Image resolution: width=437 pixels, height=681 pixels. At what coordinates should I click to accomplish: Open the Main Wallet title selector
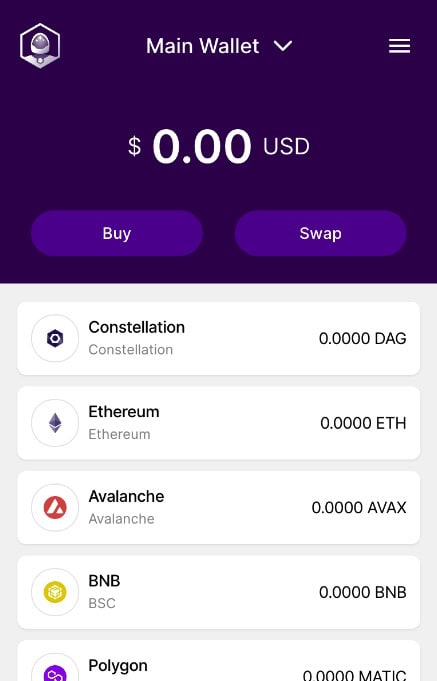tap(219, 46)
